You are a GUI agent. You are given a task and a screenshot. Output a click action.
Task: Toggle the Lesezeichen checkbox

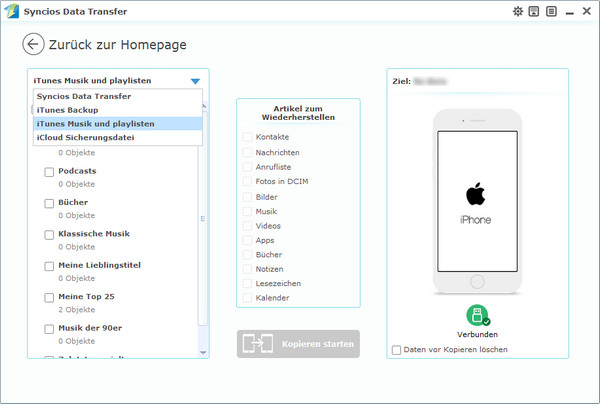click(x=247, y=283)
